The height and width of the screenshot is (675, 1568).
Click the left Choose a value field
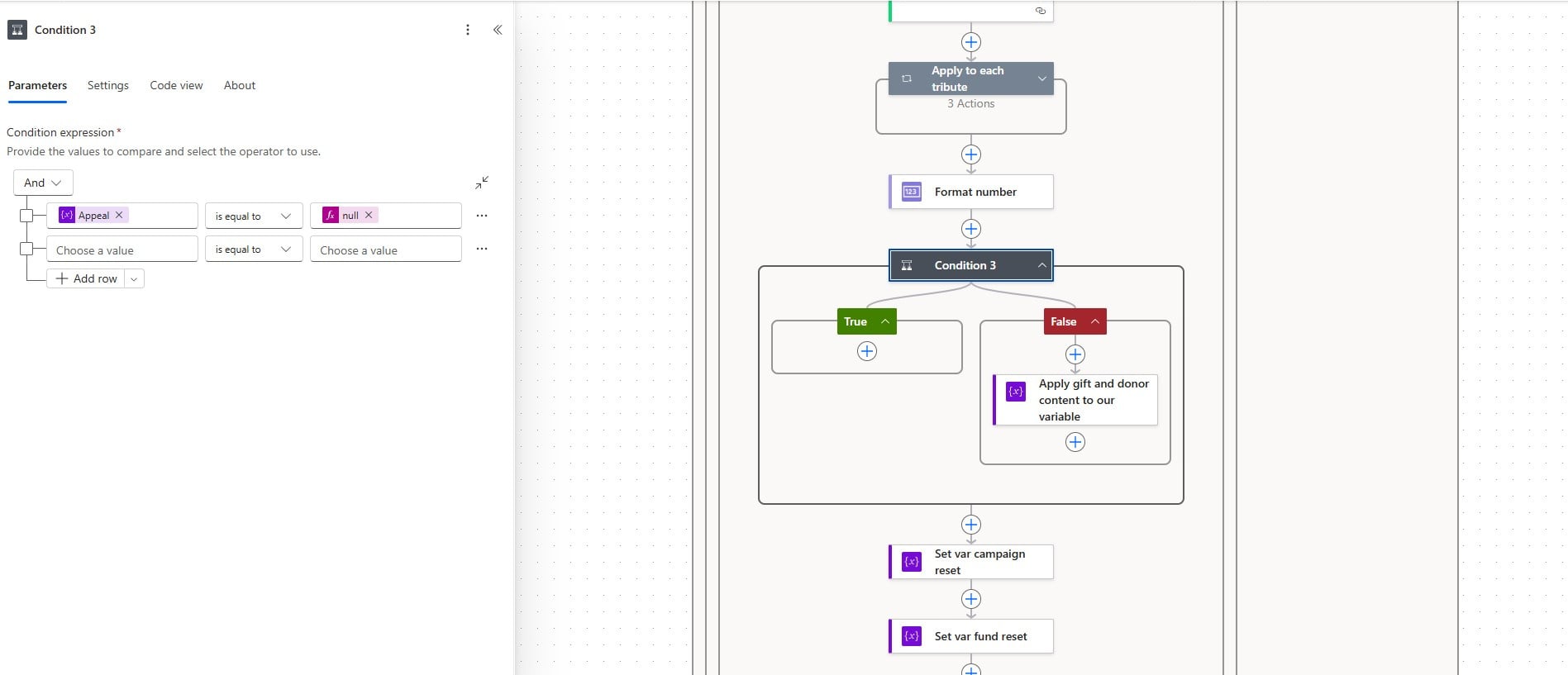(x=122, y=250)
